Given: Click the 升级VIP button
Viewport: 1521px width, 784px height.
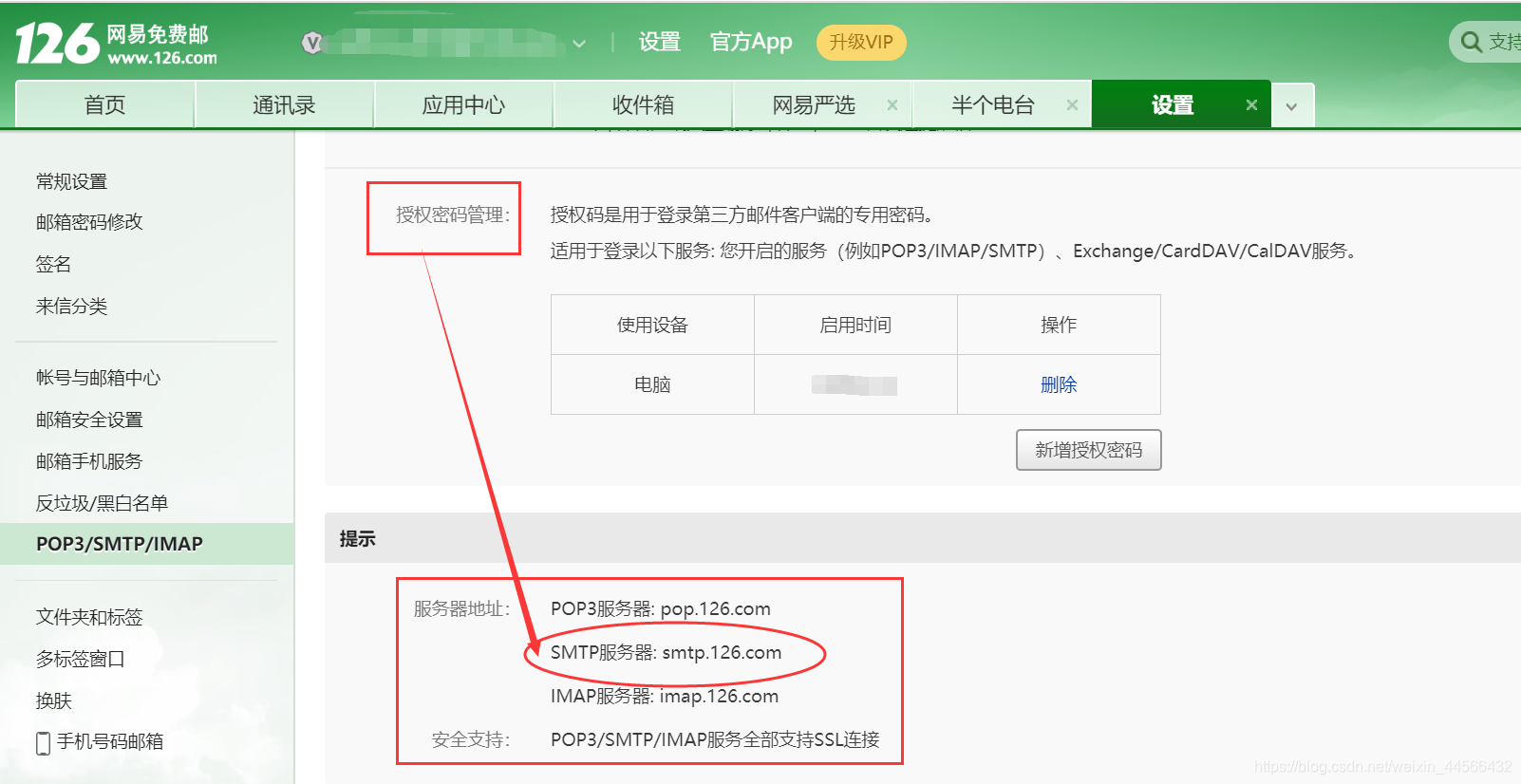Looking at the screenshot, I should (x=861, y=43).
